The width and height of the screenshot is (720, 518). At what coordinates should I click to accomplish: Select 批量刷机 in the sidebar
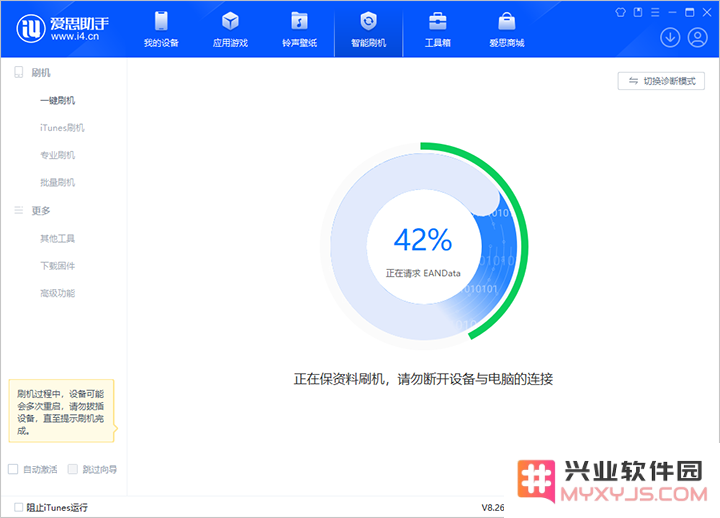click(57, 182)
